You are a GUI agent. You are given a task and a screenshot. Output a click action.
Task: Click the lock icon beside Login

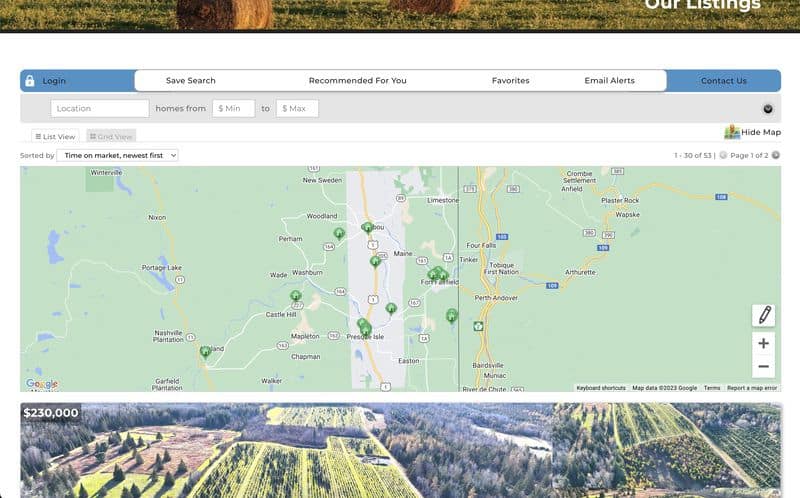[x=30, y=81]
